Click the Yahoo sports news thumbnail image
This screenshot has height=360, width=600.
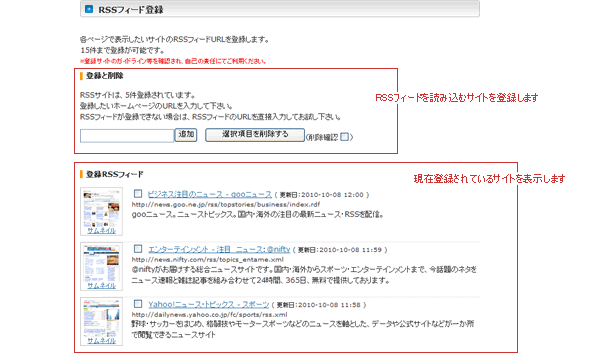(x=101, y=319)
